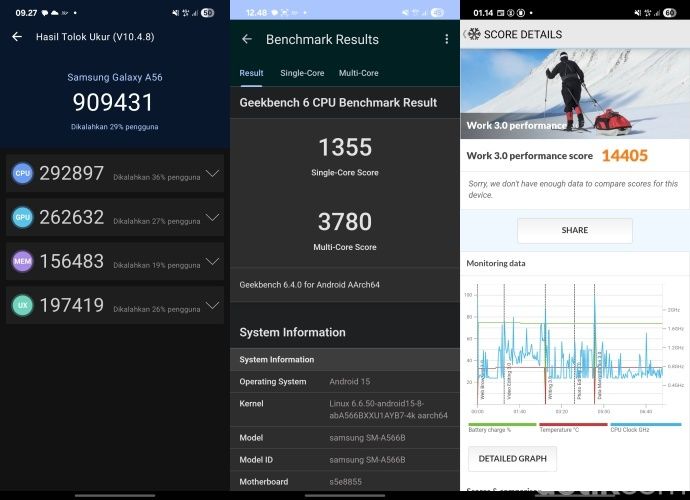
Task: Tap Geekbench 6 CPU Benchmark Result heading
Action: (338, 103)
